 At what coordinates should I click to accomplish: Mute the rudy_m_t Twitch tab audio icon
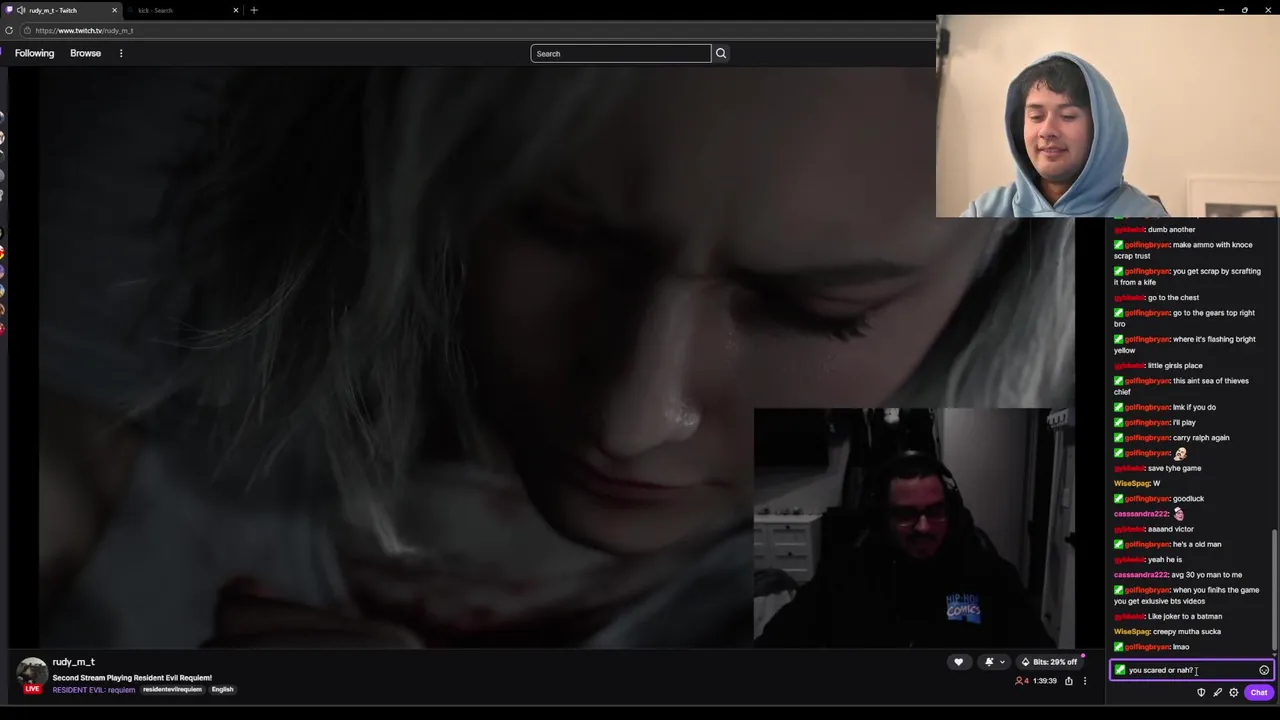(x=21, y=10)
